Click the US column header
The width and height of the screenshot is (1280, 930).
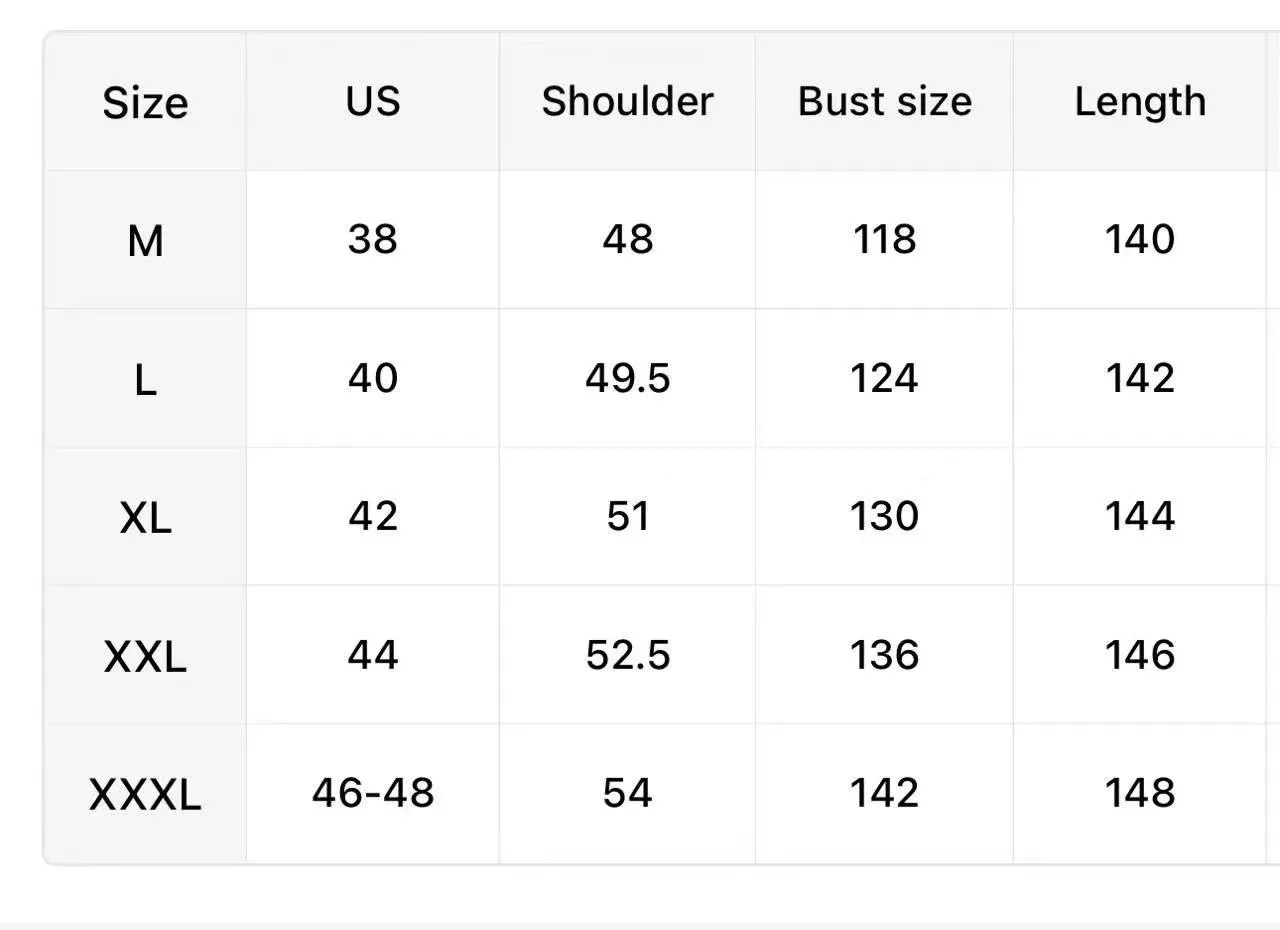click(x=373, y=101)
